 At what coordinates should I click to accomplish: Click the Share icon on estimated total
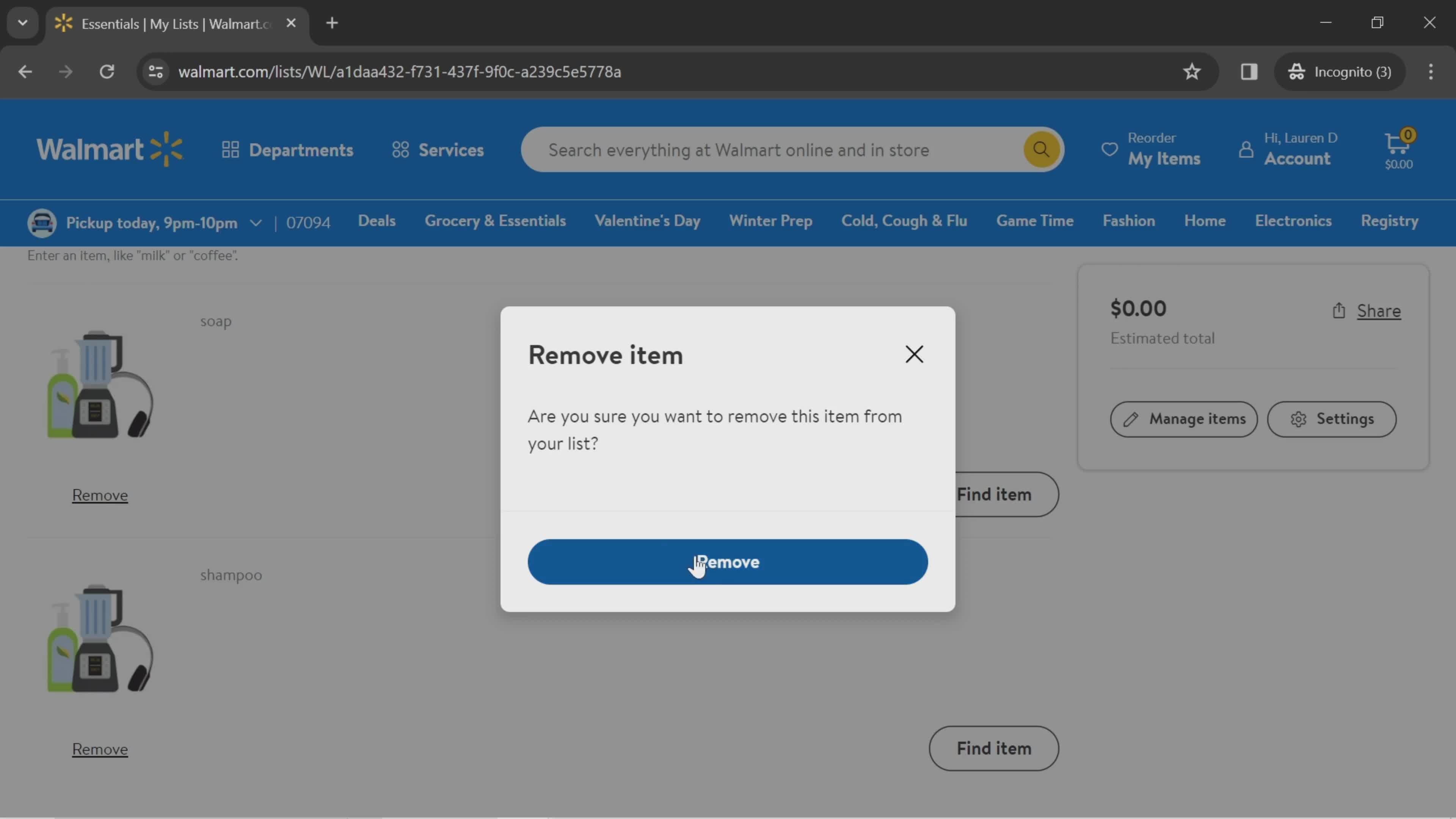click(x=1339, y=311)
